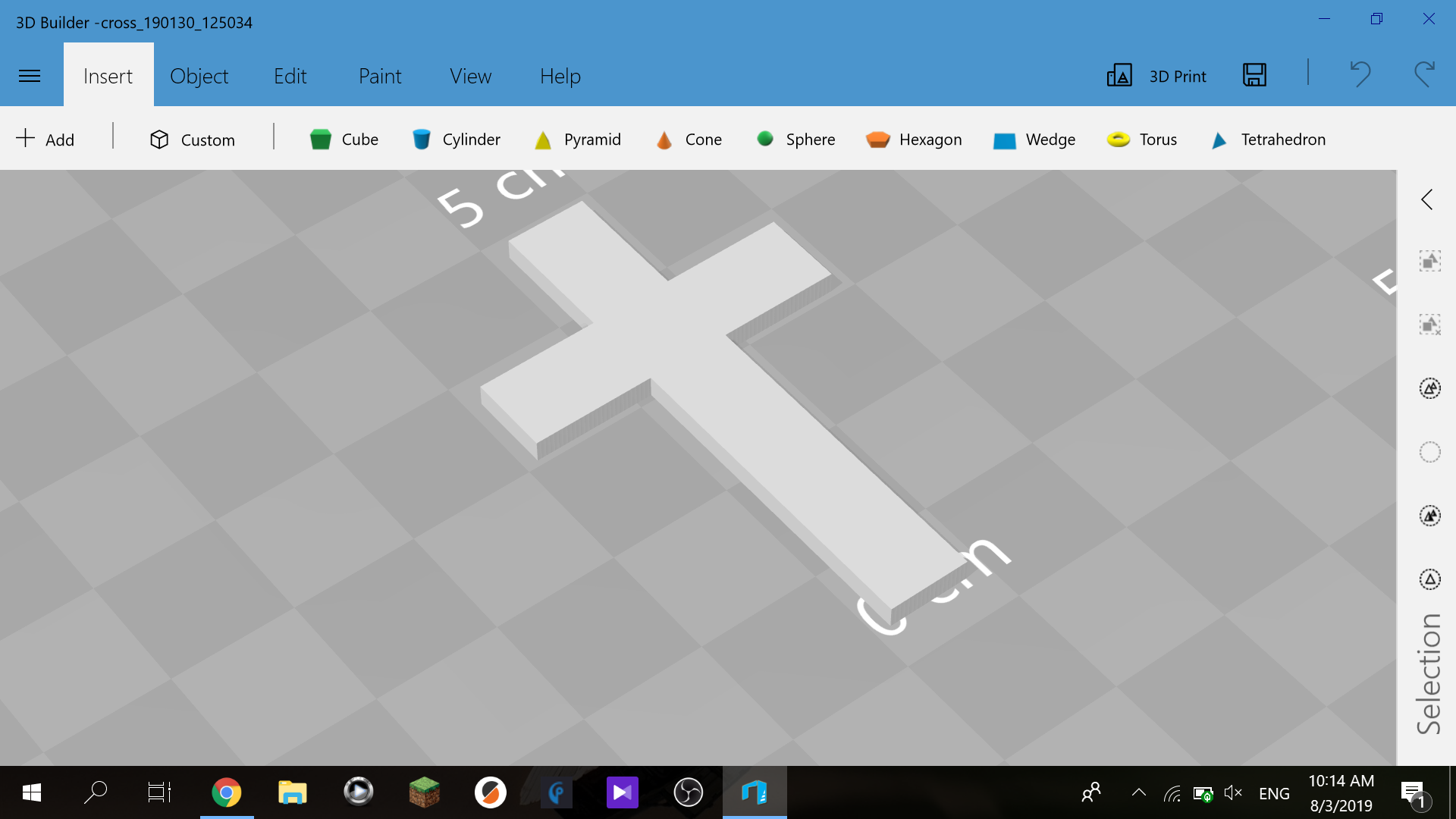Undo the last action

[x=1360, y=74]
